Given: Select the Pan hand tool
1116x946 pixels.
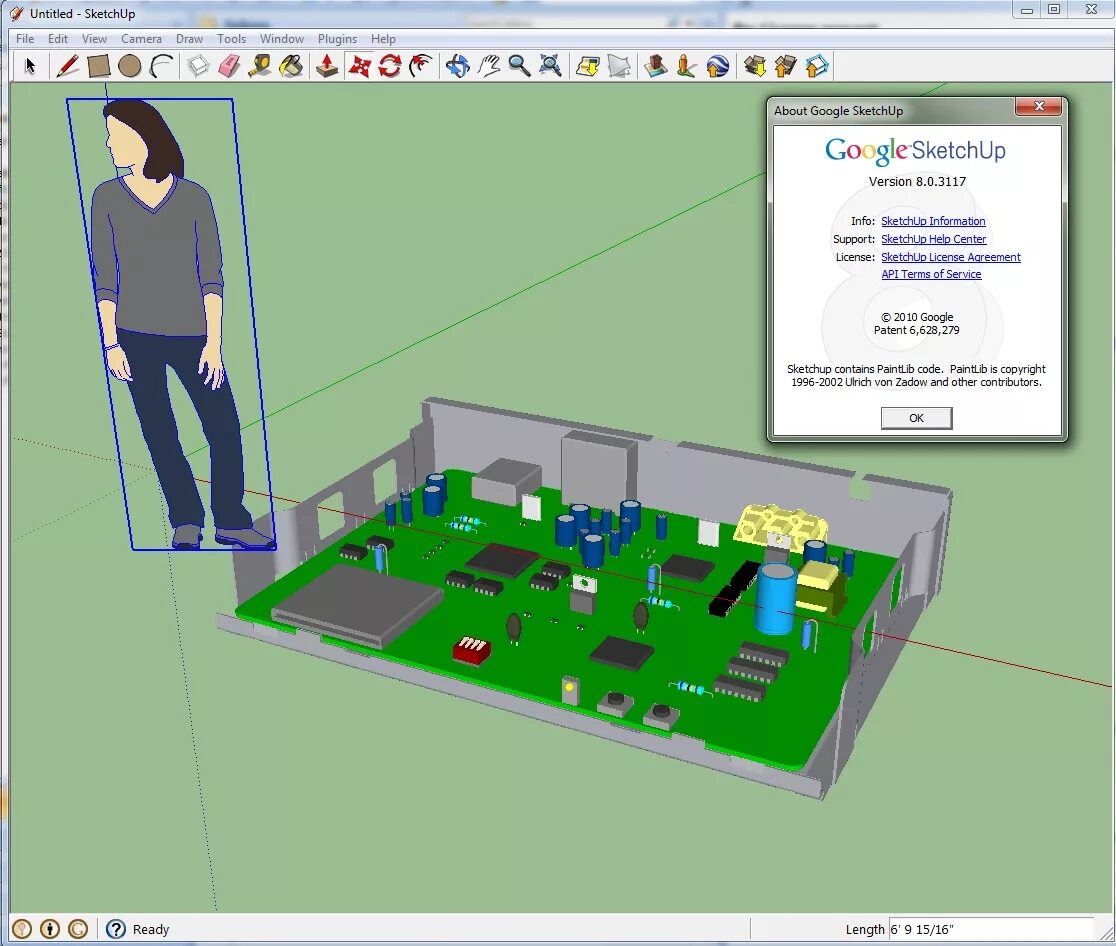Looking at the screenshot, I should (489, 66).
